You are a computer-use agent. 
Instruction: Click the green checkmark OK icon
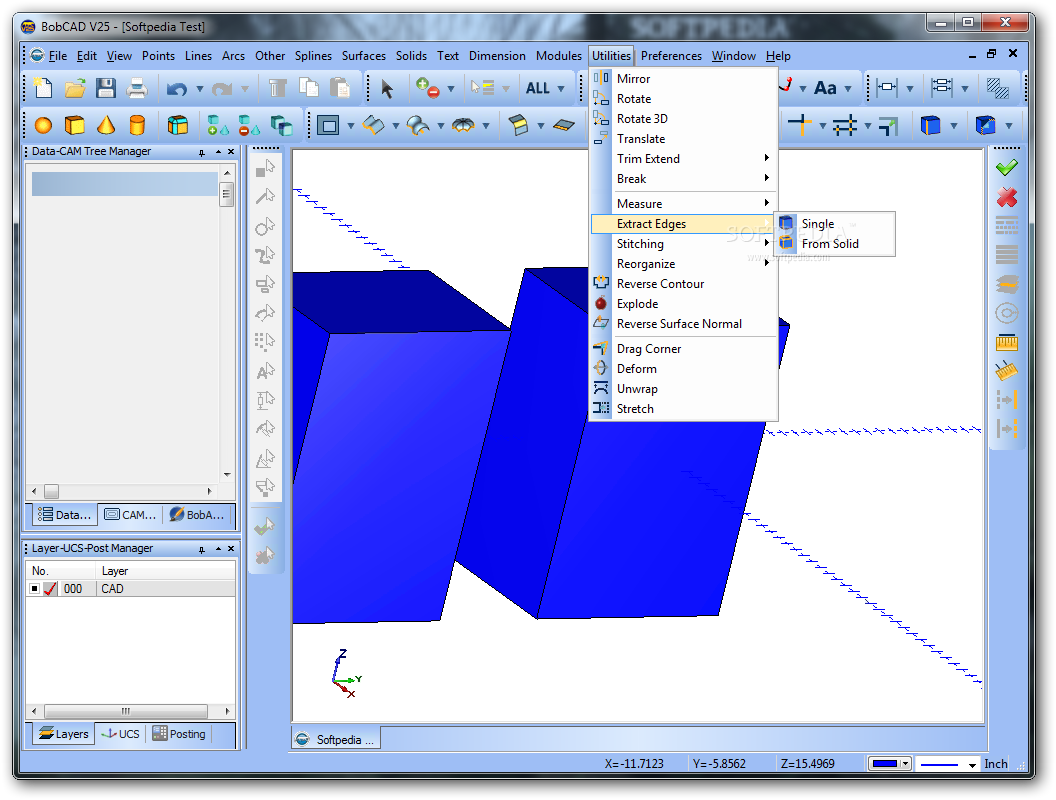tap(1007, 167)
